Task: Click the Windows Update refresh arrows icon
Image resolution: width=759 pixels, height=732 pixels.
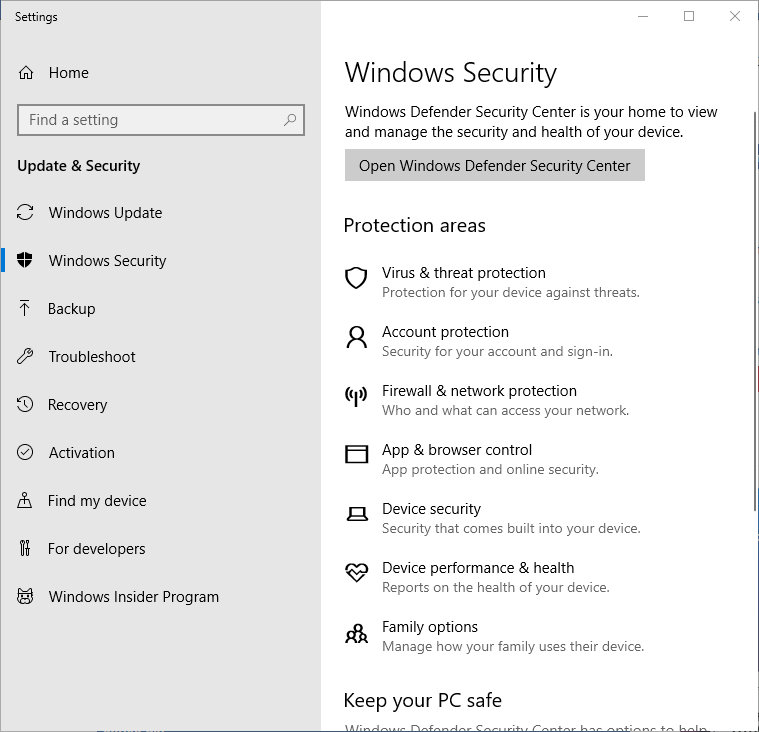Action: (x=25, y=212)
